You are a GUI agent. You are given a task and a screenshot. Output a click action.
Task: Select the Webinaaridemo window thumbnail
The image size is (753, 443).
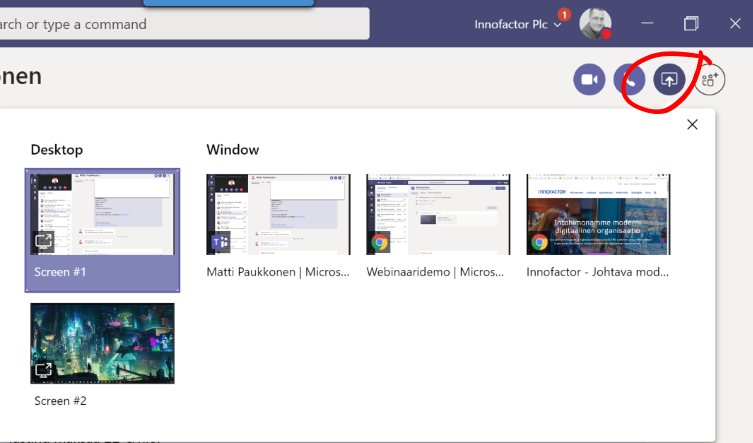coord(438,214)
